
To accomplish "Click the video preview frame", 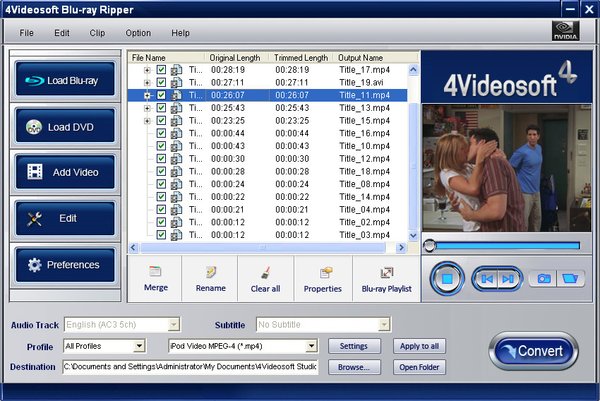I will (x=507, y=168).
